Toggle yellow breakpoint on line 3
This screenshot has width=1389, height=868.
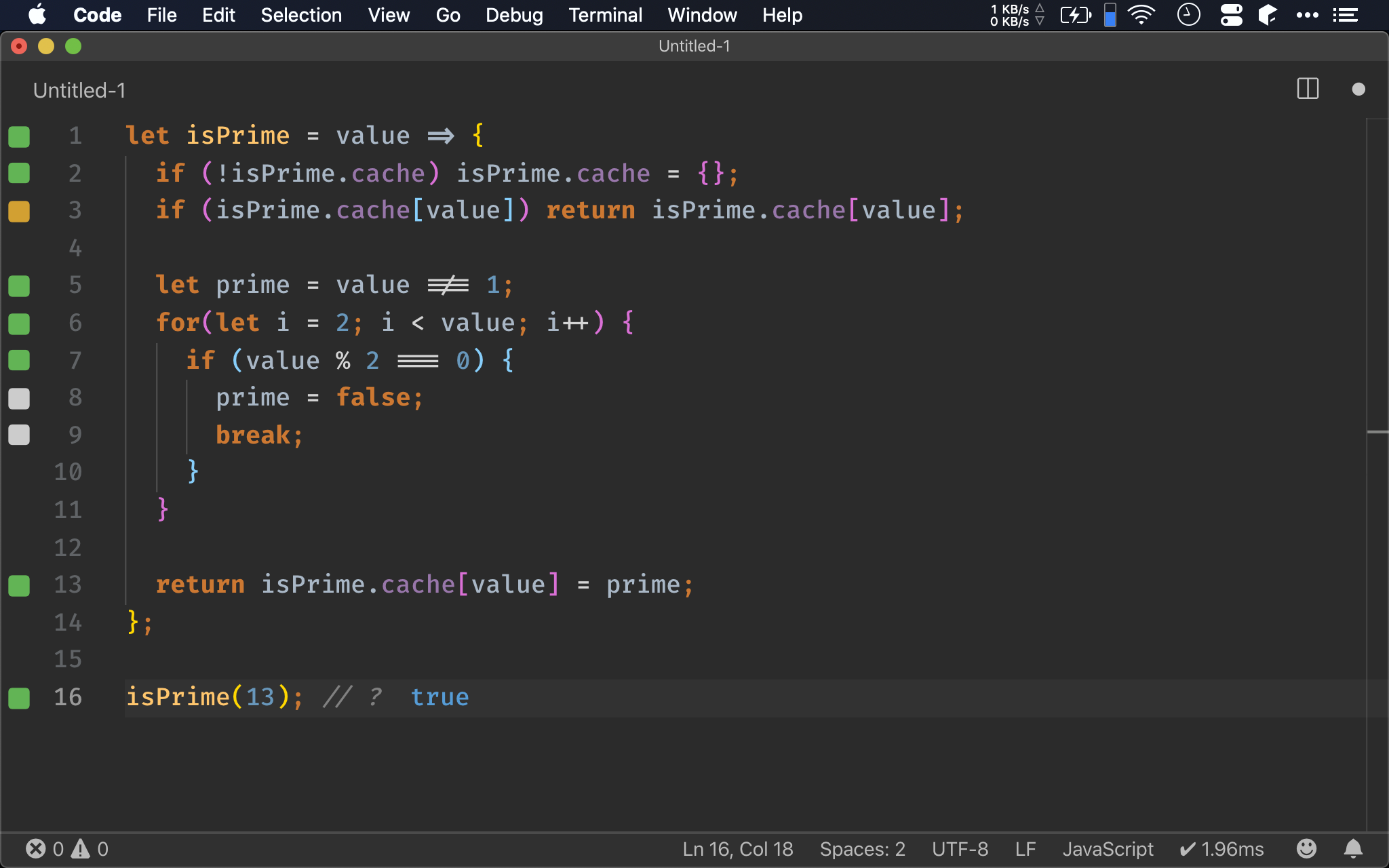click(x=19, y=210)
